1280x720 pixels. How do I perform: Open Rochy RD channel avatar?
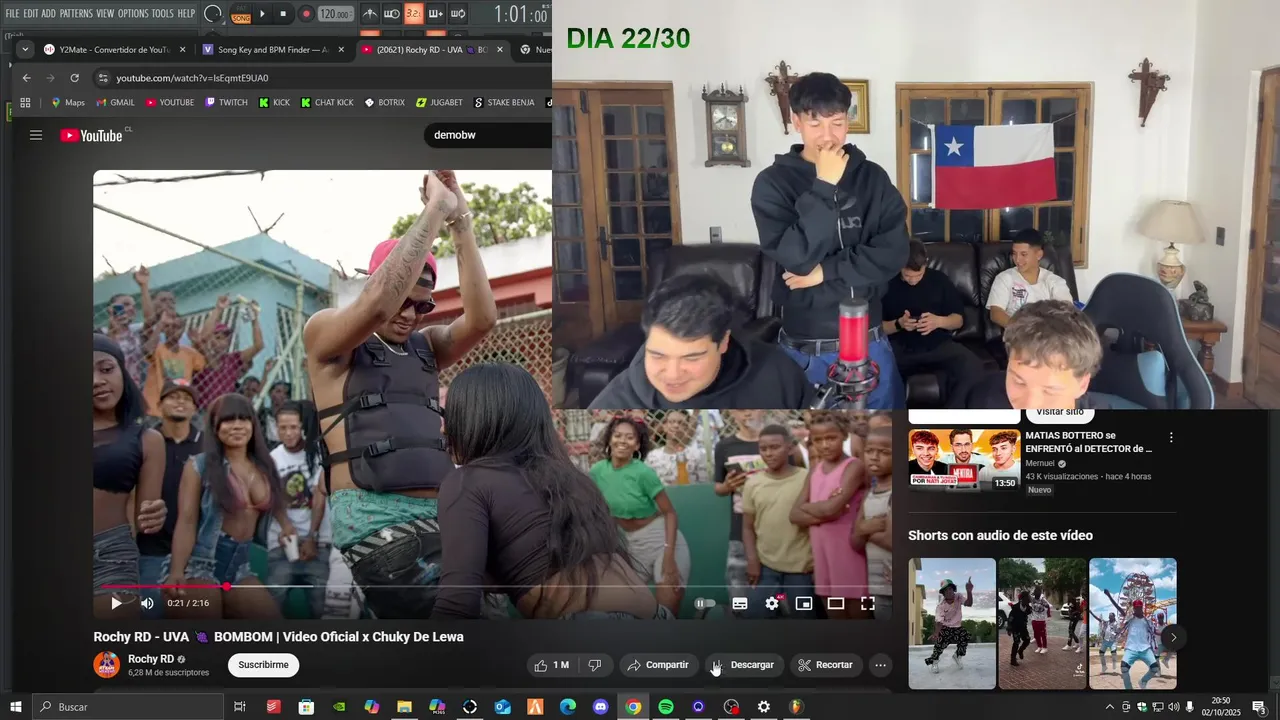[107, 665]
